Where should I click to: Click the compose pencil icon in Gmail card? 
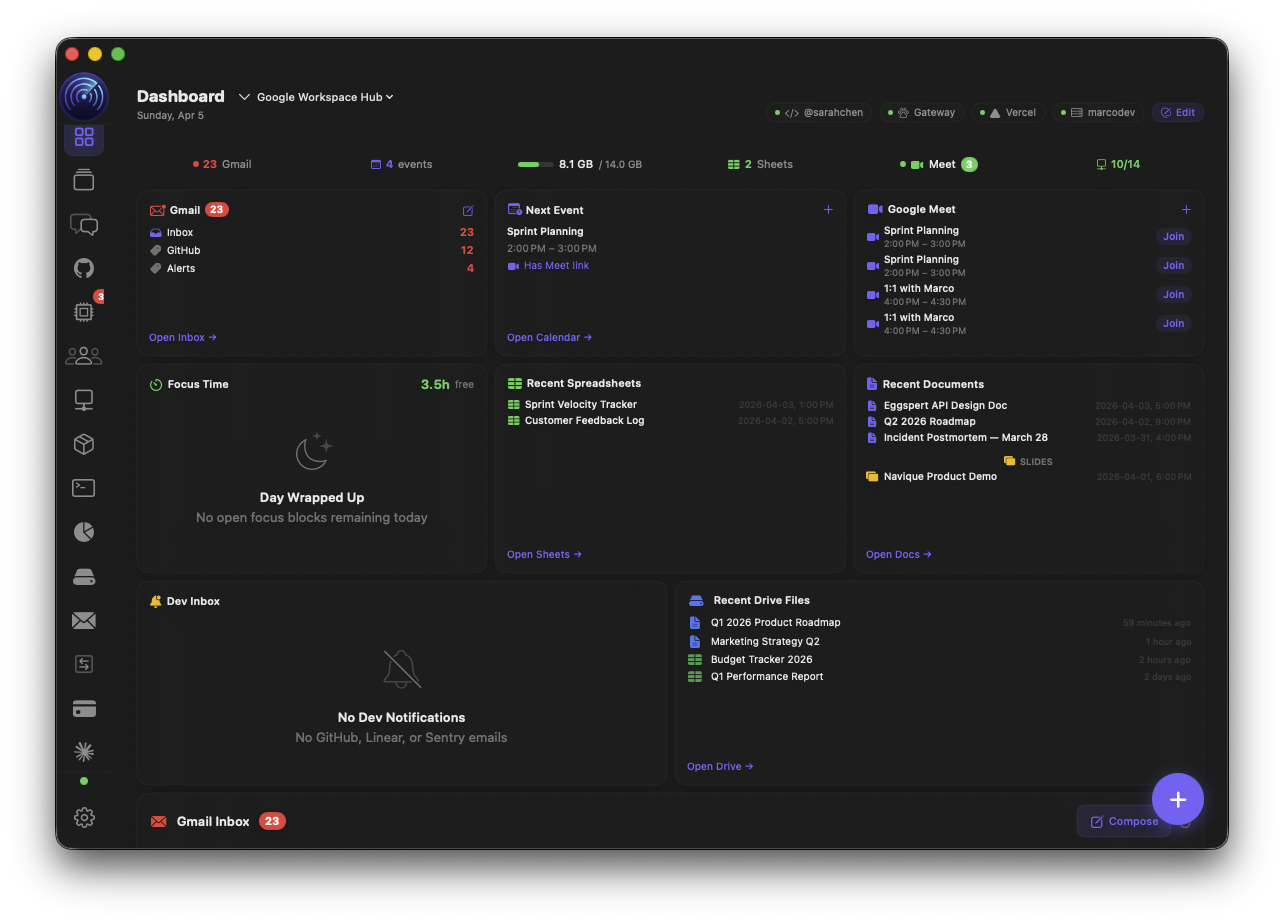coord(468,210)
